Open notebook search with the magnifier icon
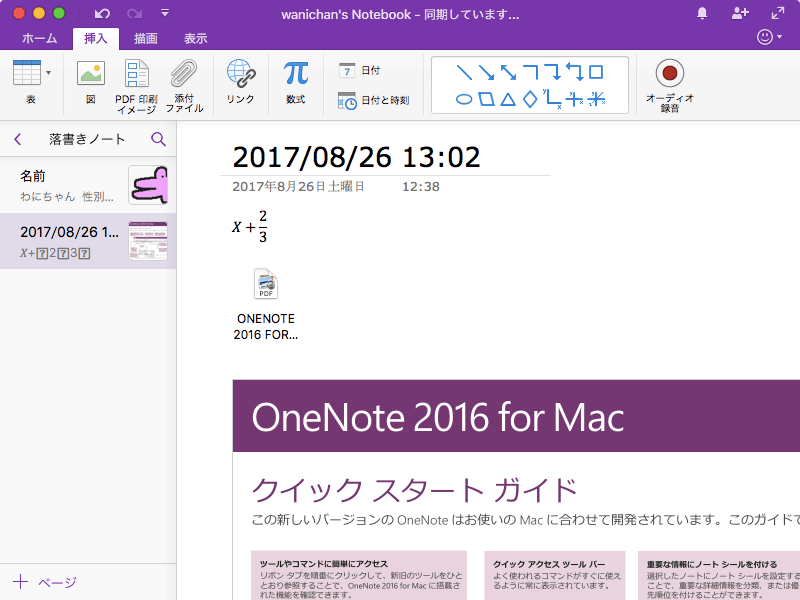This screenshot has width=800, height=600. tap(159, 140)
